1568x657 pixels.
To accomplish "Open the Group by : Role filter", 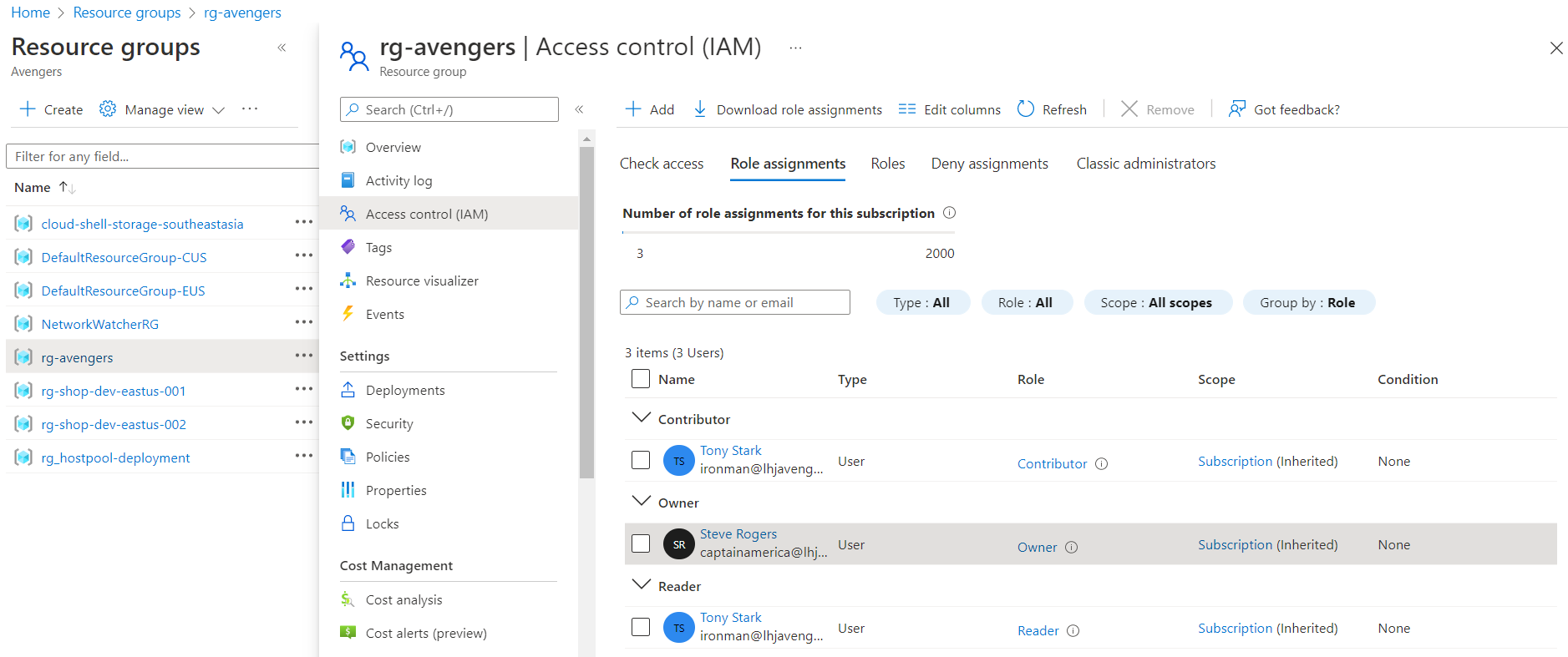I will tap(1308, 302).
